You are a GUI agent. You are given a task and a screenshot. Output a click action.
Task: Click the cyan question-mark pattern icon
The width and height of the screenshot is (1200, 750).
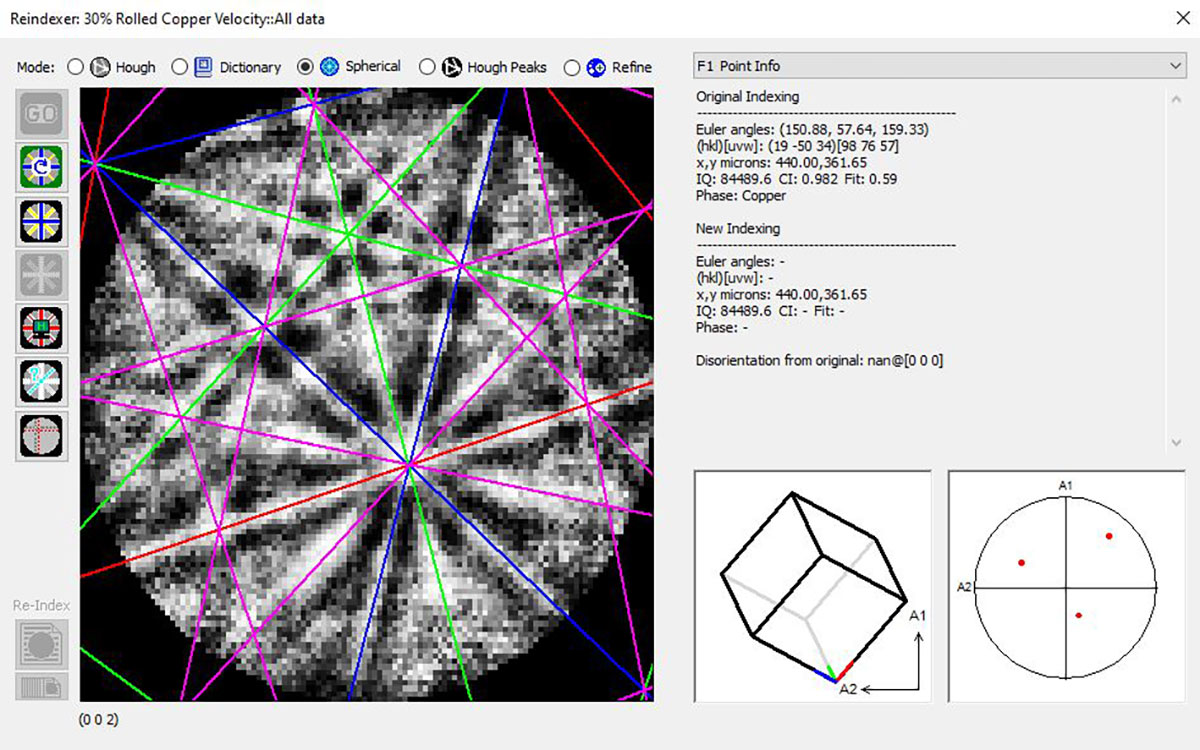tap(42, 382)
